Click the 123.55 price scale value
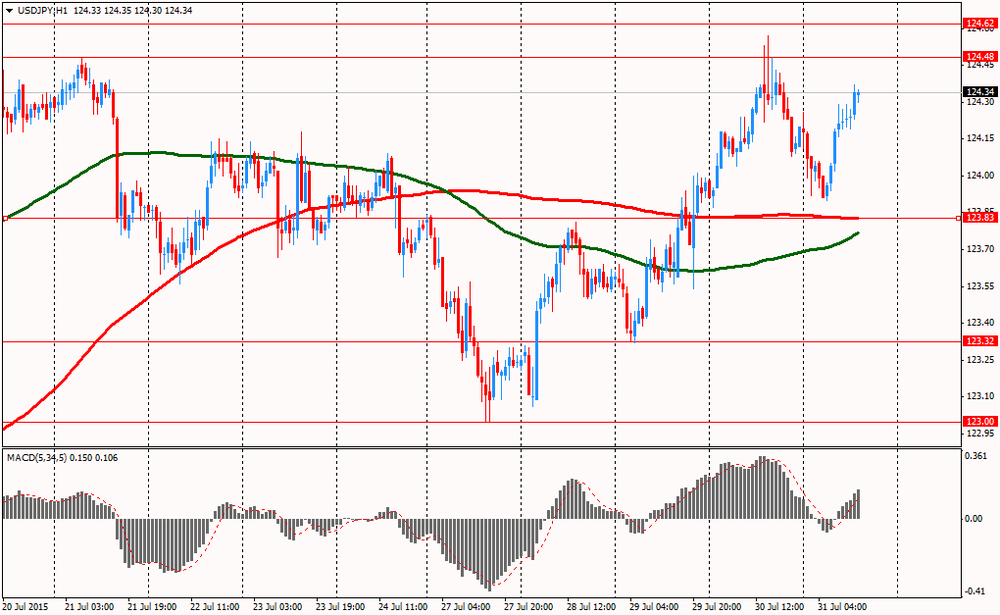 pos(980,286)
